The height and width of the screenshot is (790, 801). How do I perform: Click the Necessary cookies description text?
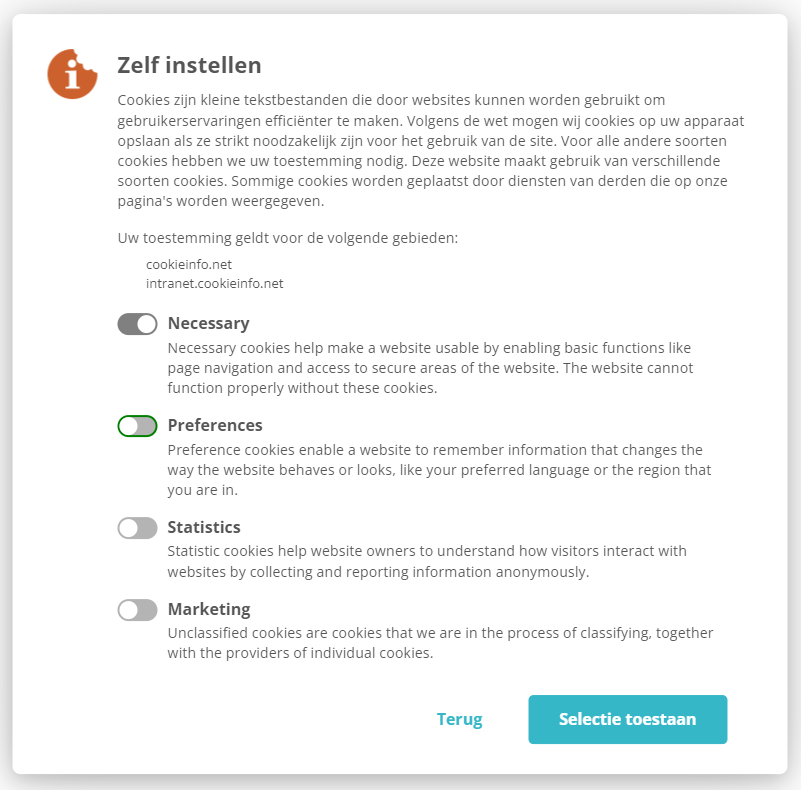(x=430, y=368)
